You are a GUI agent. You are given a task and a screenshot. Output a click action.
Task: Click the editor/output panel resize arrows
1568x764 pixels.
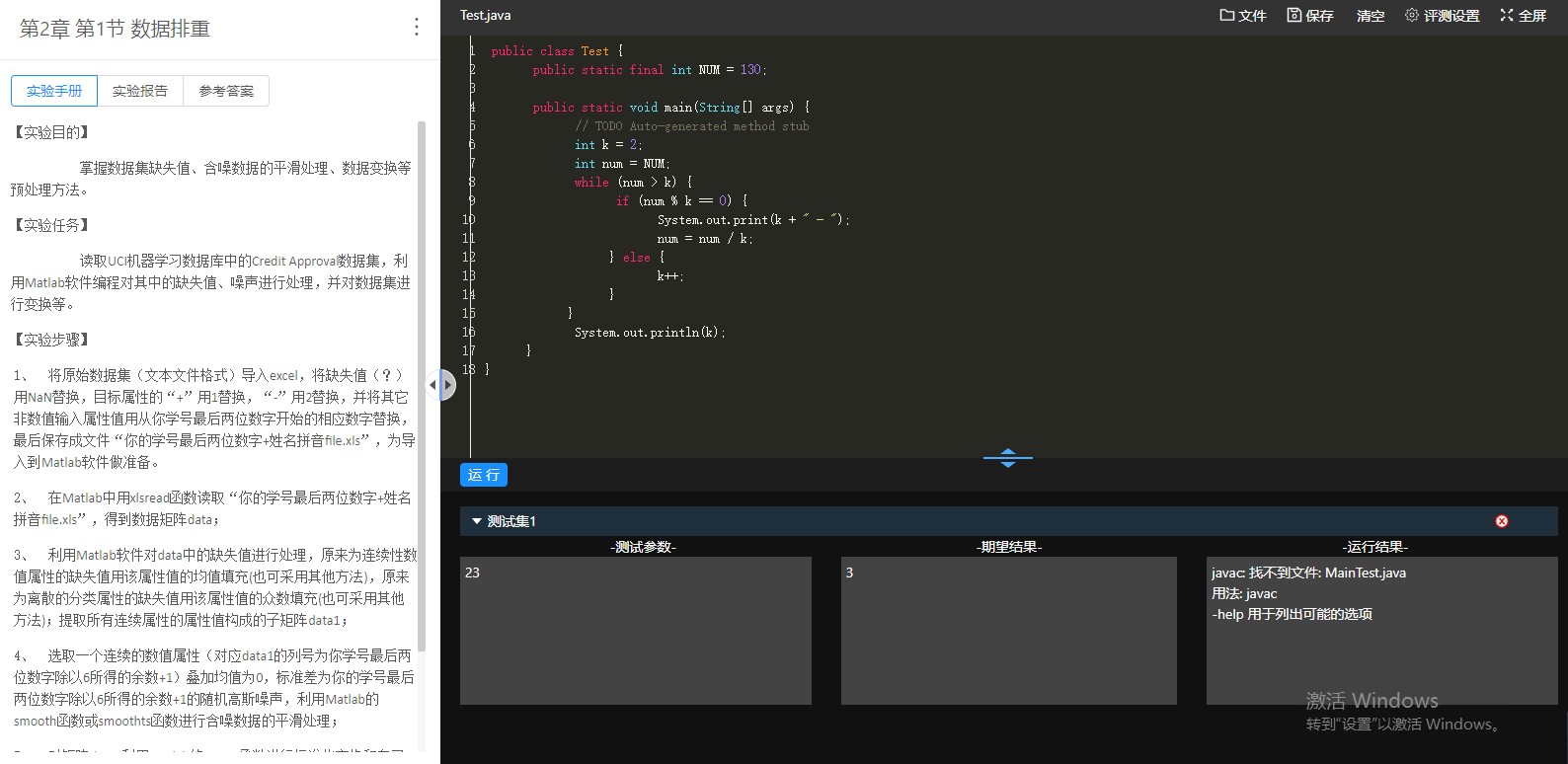click(1007, 458)
